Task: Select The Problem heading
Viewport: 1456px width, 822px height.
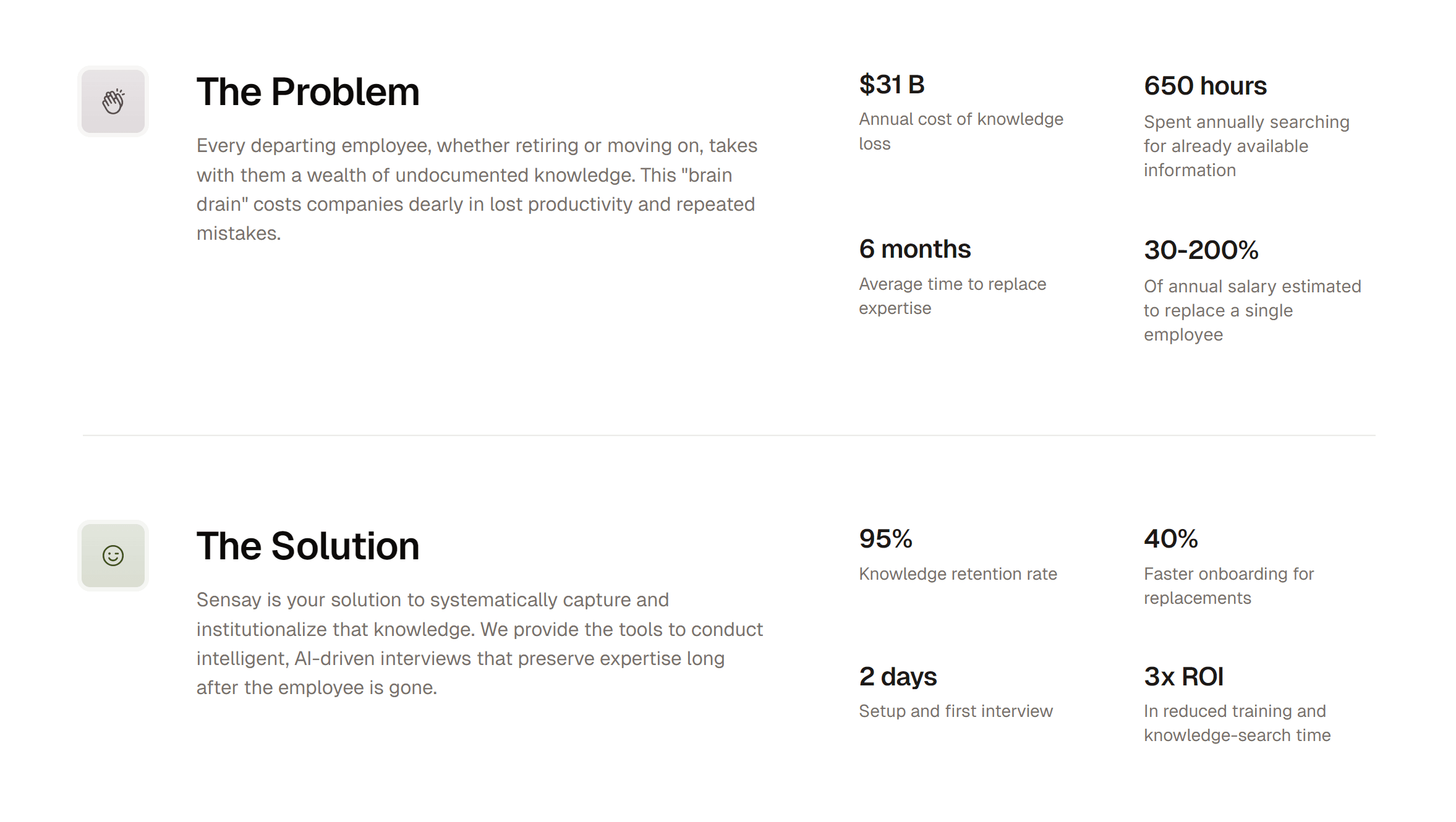Action: (x=308, y=92)
